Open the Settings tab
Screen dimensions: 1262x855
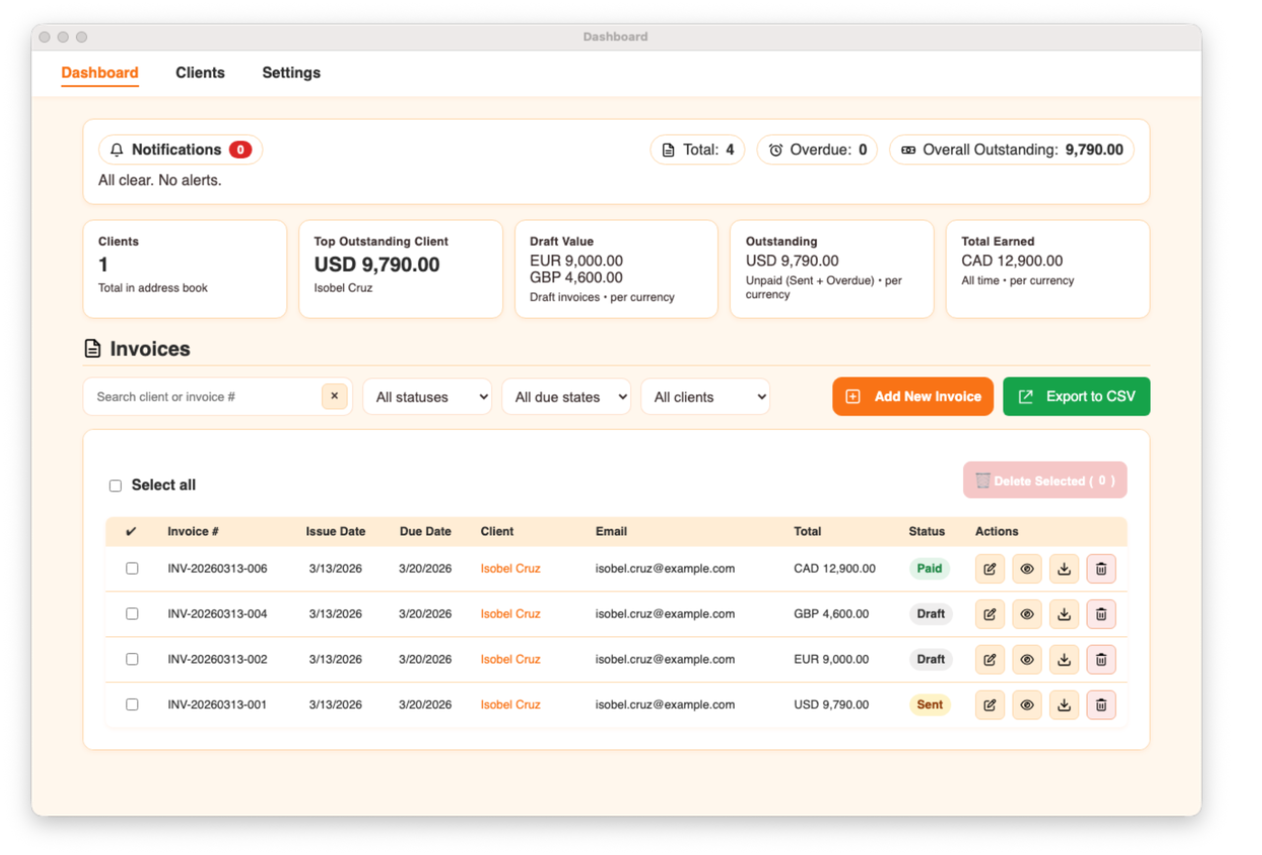(291, 72)
